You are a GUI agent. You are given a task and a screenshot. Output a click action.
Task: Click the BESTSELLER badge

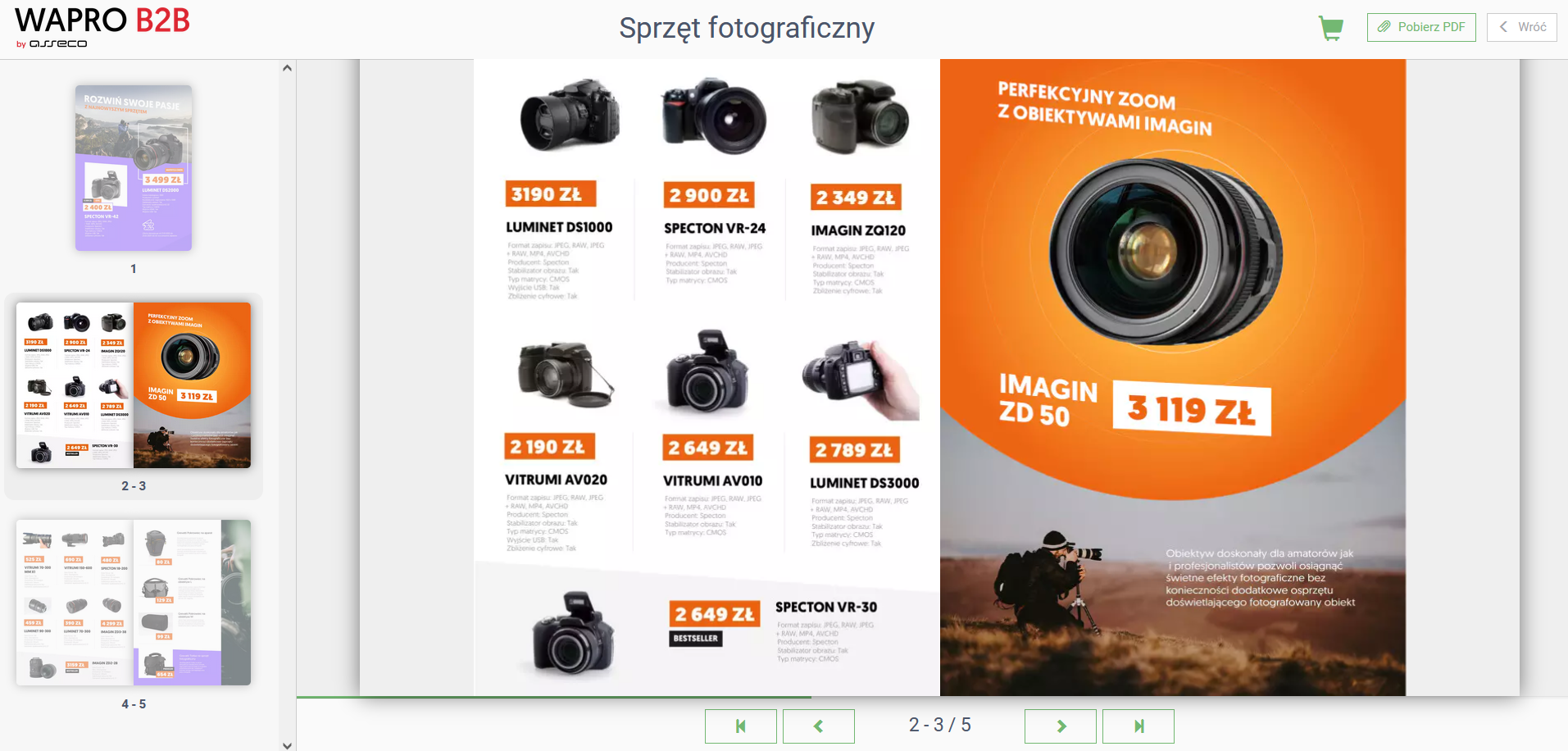click(x=696, y=639)
